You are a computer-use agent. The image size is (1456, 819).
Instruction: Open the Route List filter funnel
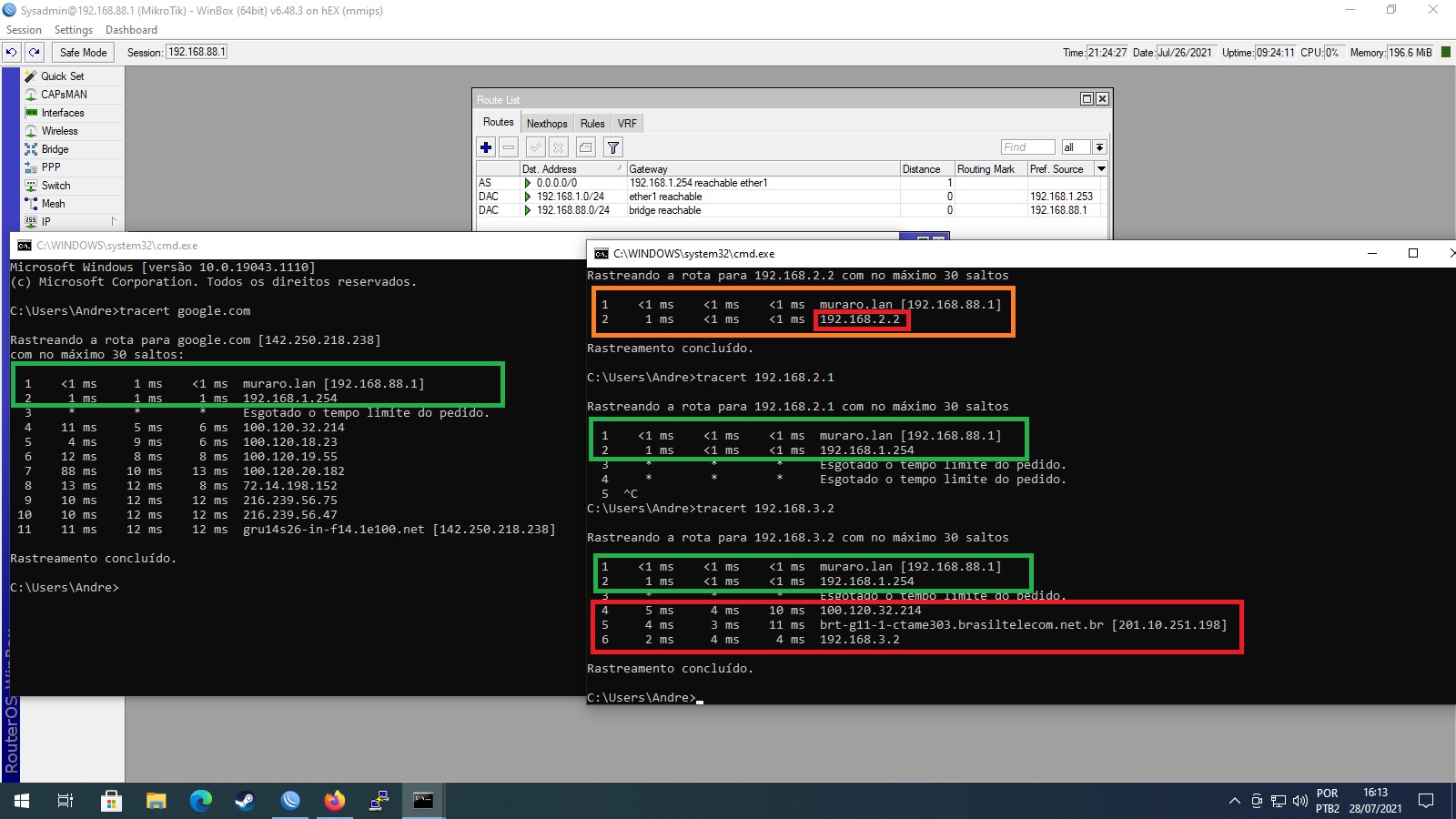(613, 147)
